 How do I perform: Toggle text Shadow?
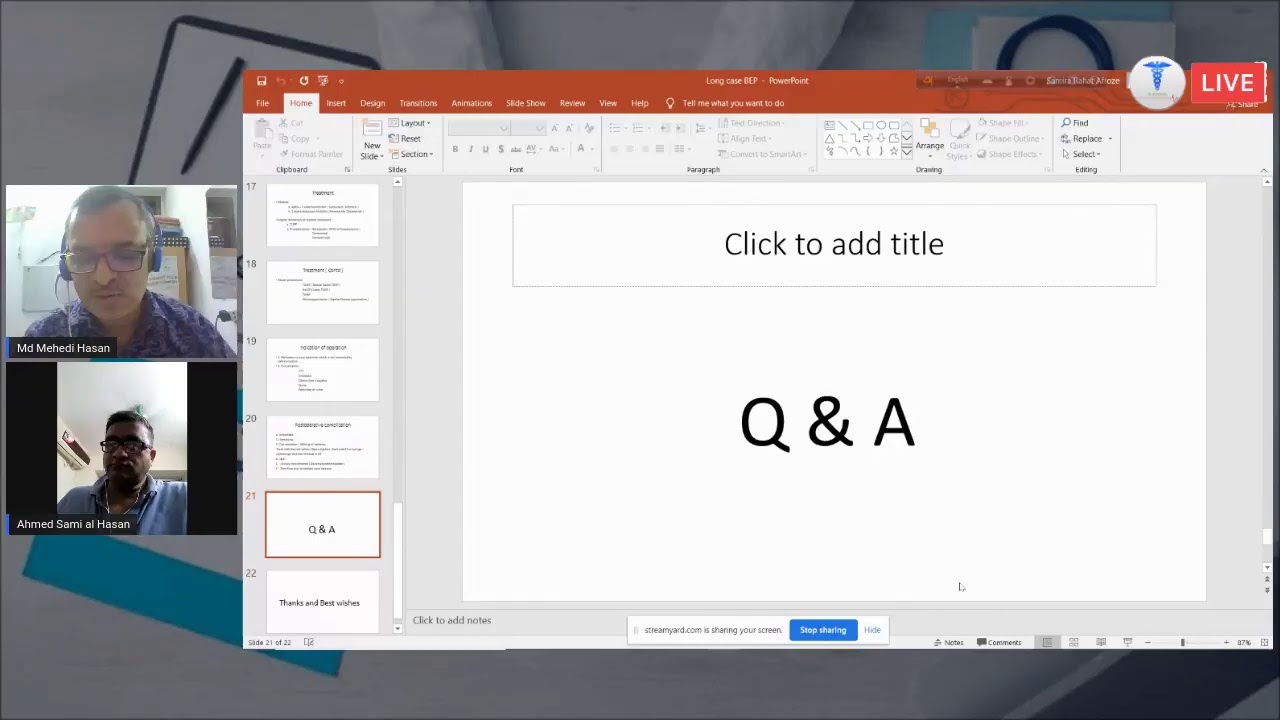pos(501,149)
